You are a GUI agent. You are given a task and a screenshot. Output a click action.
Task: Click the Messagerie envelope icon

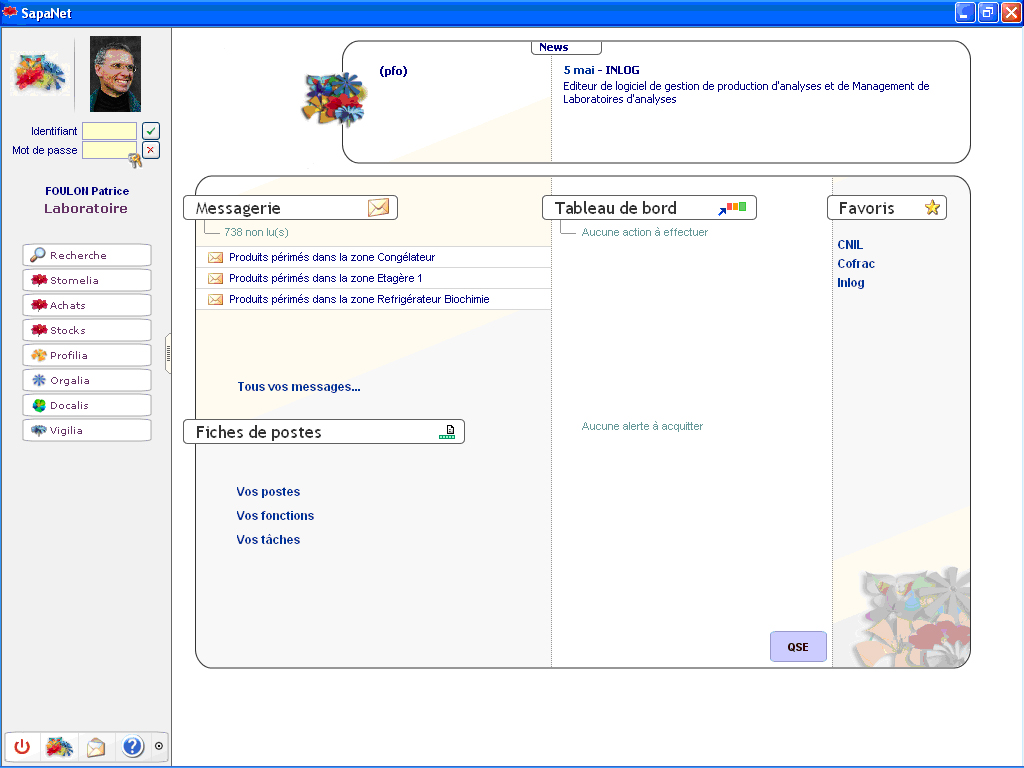[x=378, y=208]
